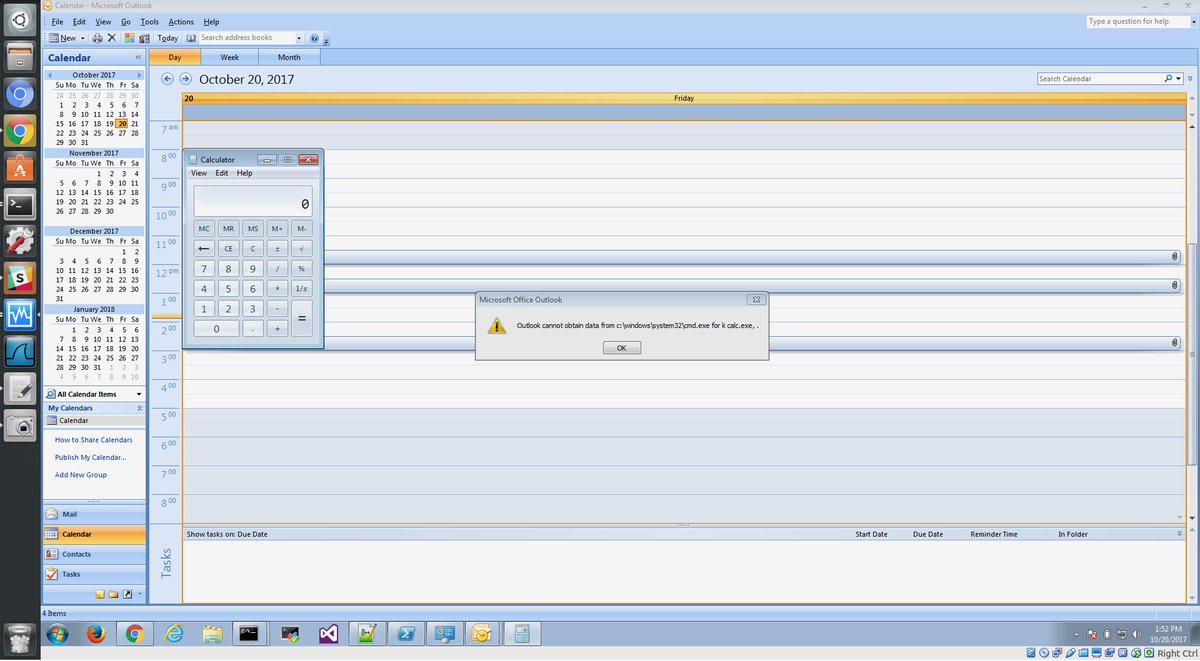This screenshot has height=661, width=1200.
Task: Open the Search Calendar options dropdown arrow
Action: tap(1177, 78)
